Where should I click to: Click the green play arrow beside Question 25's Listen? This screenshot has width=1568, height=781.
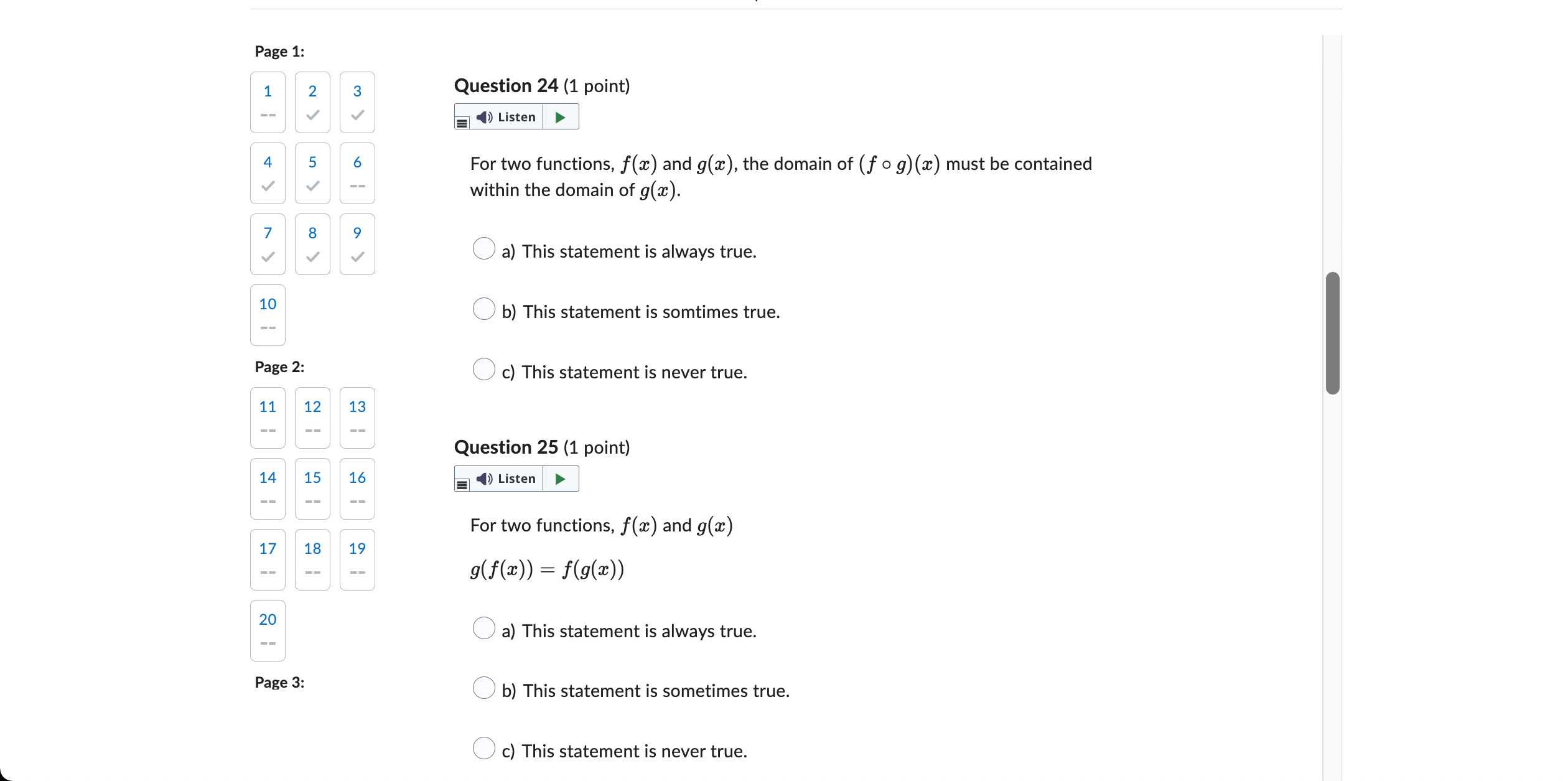tap(559, 479)
